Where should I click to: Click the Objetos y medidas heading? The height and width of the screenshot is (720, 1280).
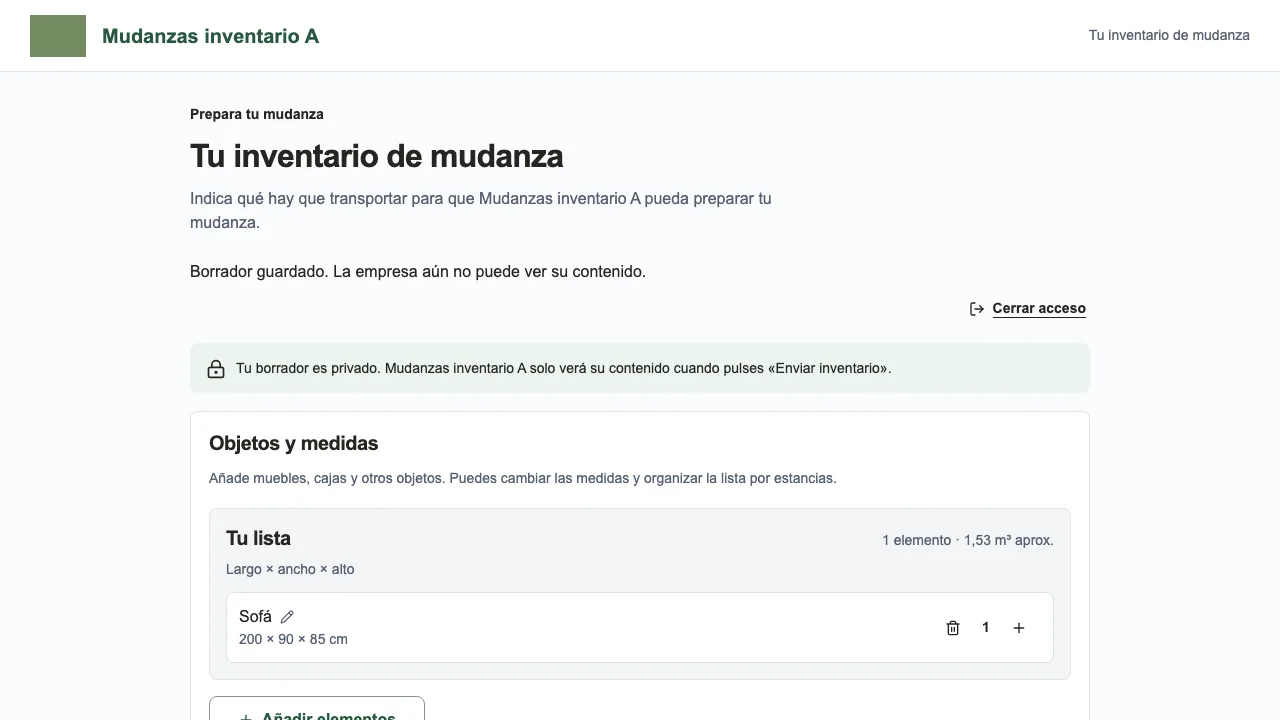294,443
